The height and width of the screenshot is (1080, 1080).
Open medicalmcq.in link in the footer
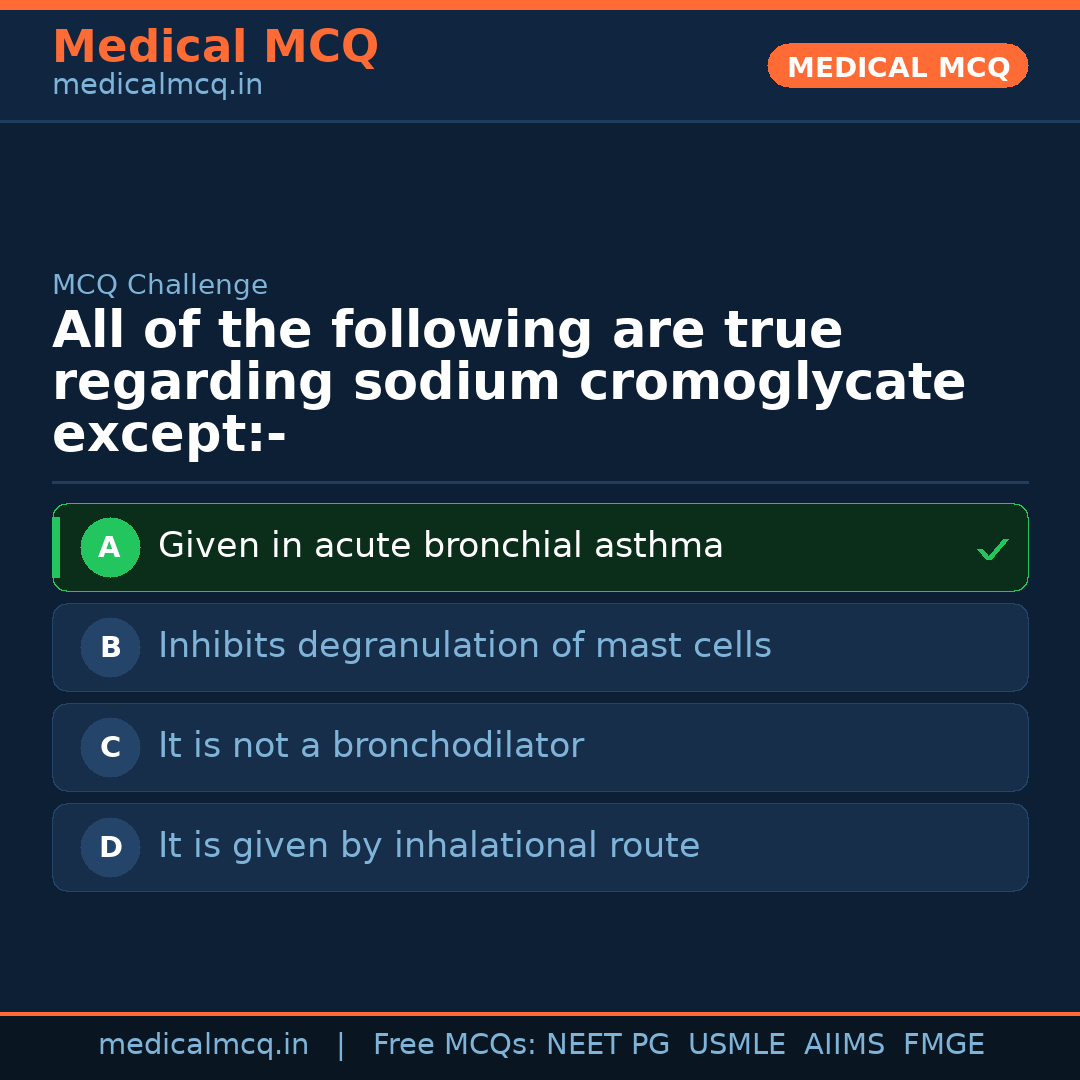pyautogui.click(x=203, y=1045)
